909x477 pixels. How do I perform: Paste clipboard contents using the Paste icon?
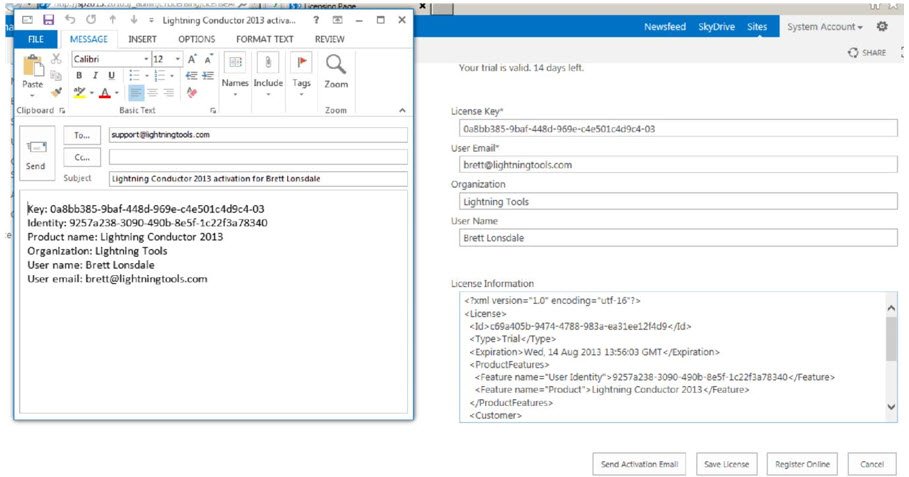pyautogui.click(x=33, y=65)
